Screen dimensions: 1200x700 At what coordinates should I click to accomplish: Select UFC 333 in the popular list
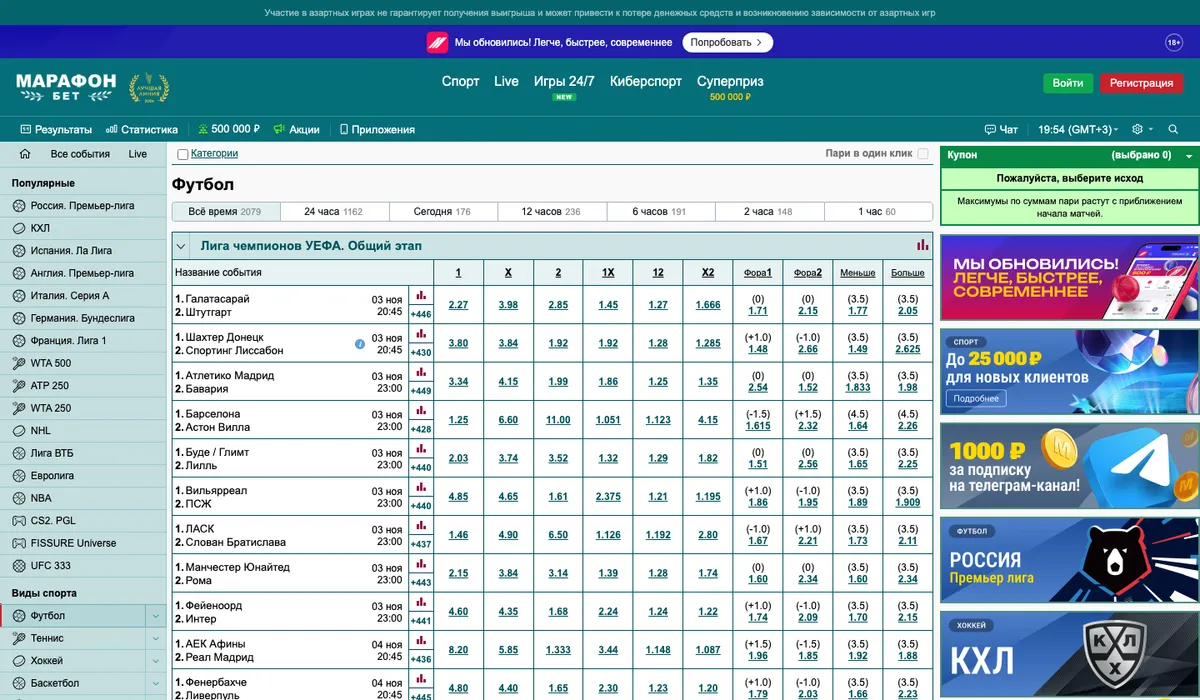pos(83,565)
